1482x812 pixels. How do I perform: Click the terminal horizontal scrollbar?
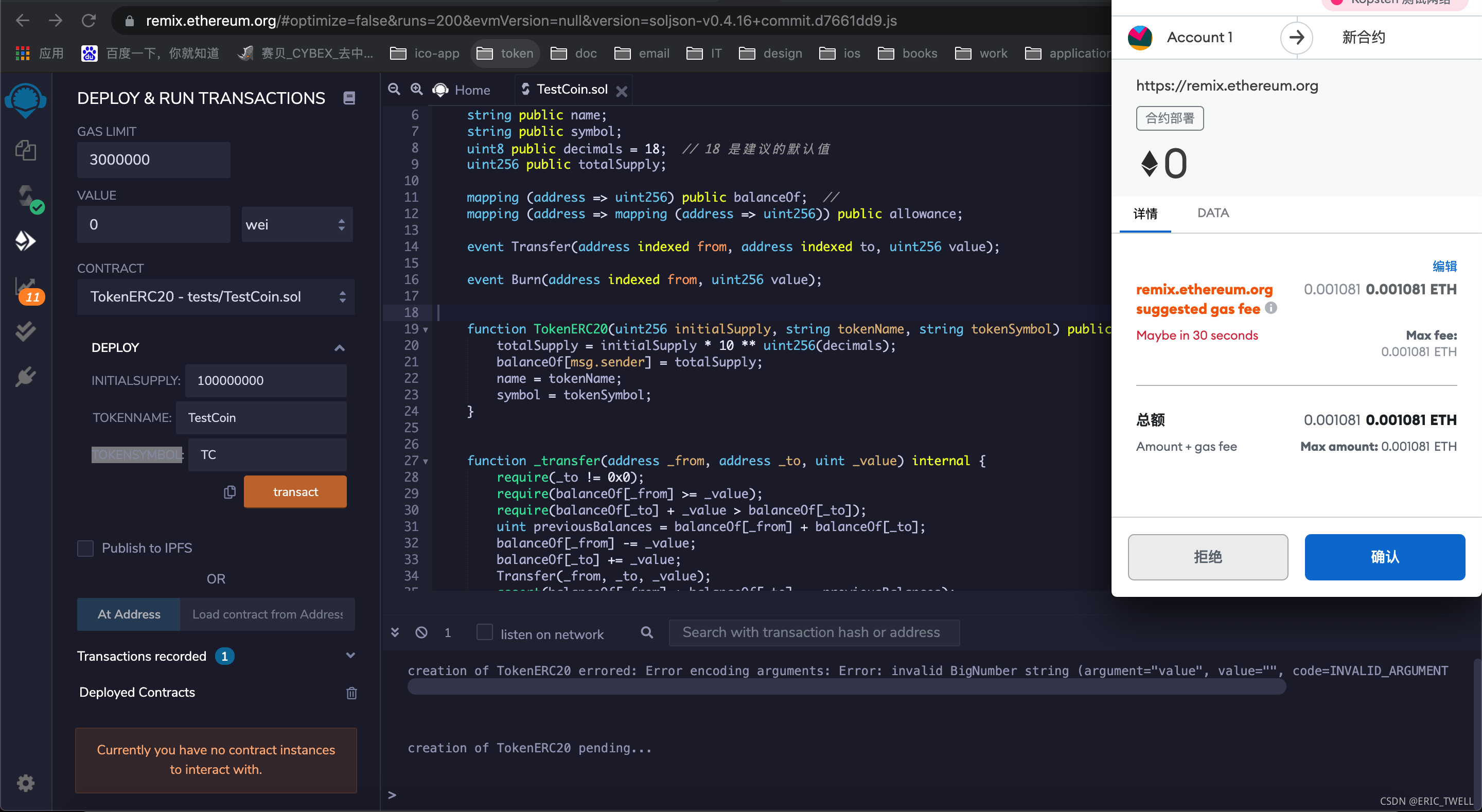[x=845, y=686]
